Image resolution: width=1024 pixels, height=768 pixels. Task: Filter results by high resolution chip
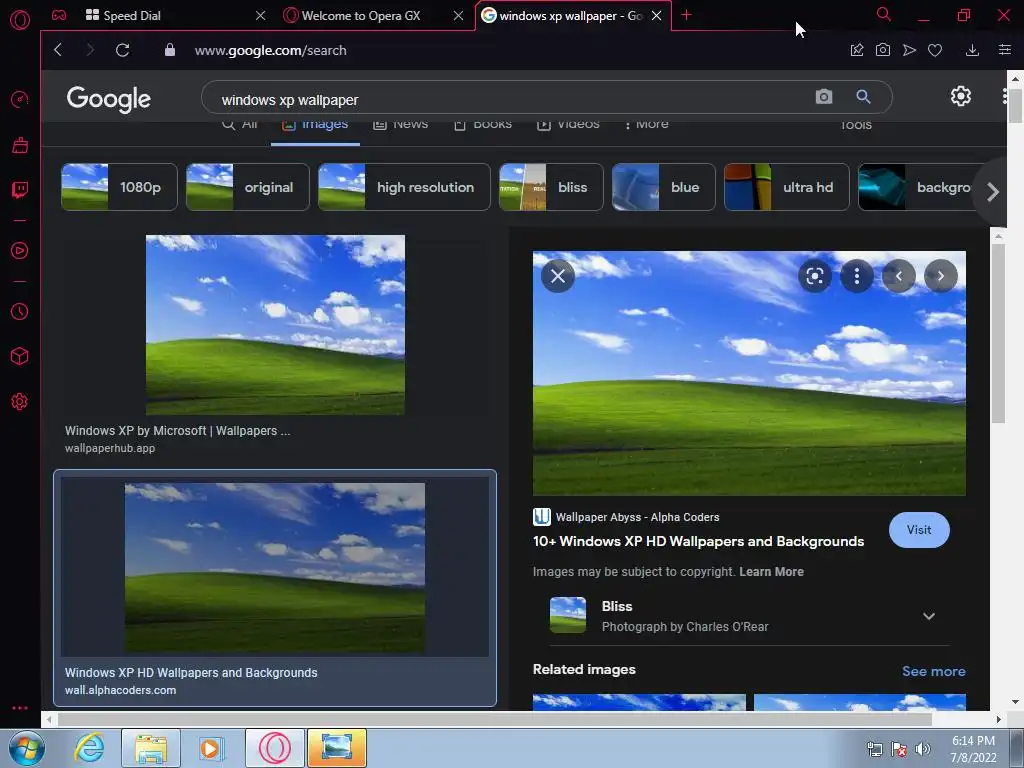point(404,187)
